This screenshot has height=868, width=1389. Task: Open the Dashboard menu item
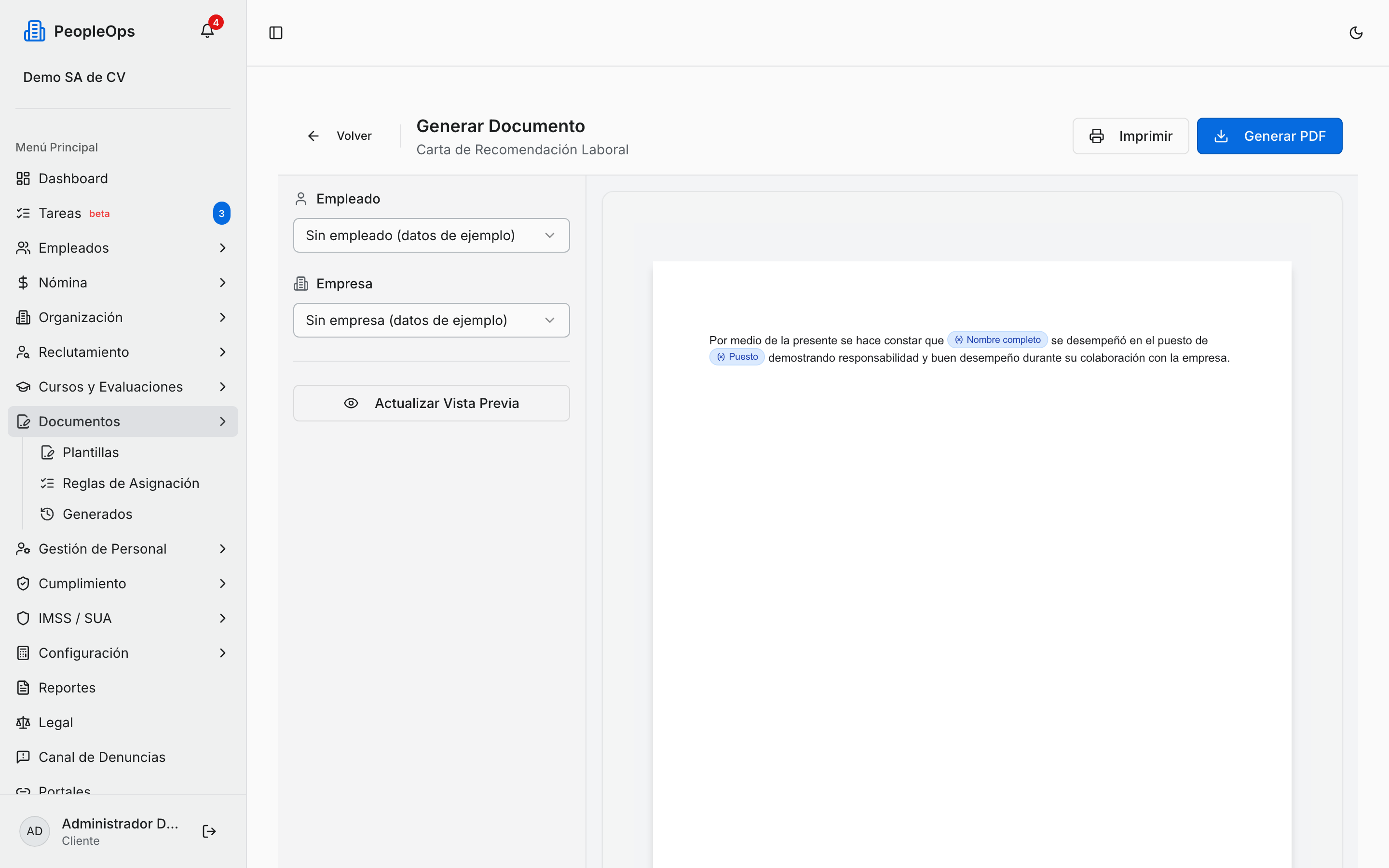coord(123,178)
